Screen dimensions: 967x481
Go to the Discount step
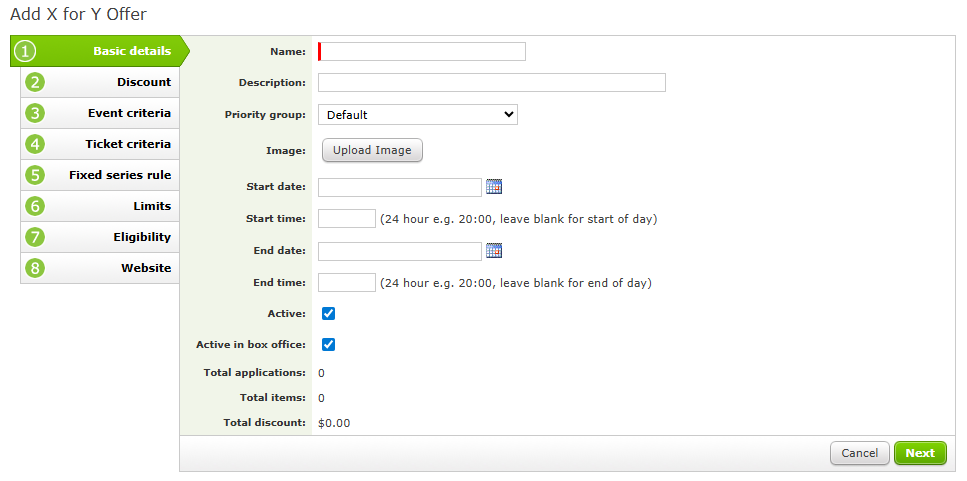coord(100,83)
